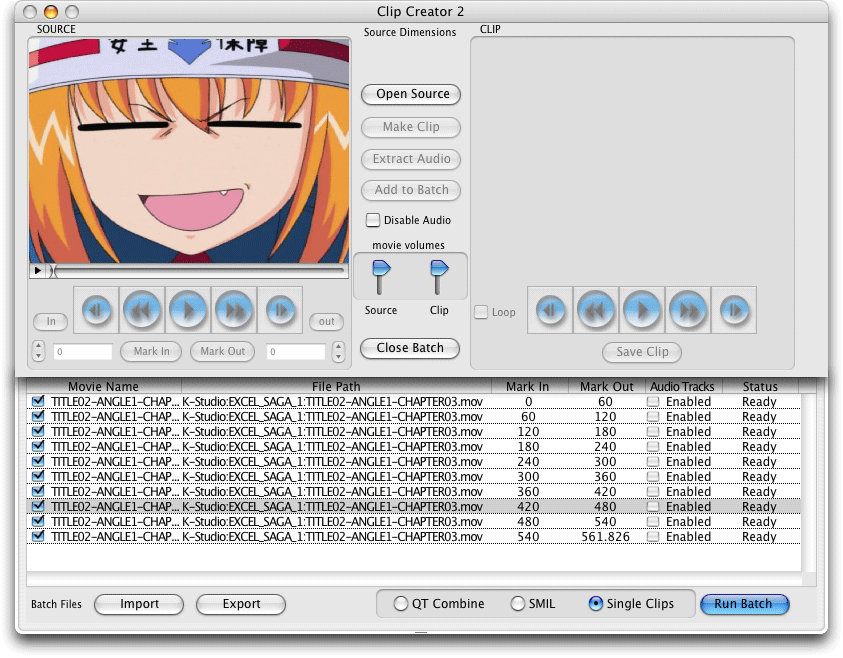Uncheck the batch row with Mark In 180

coord(38,446)
